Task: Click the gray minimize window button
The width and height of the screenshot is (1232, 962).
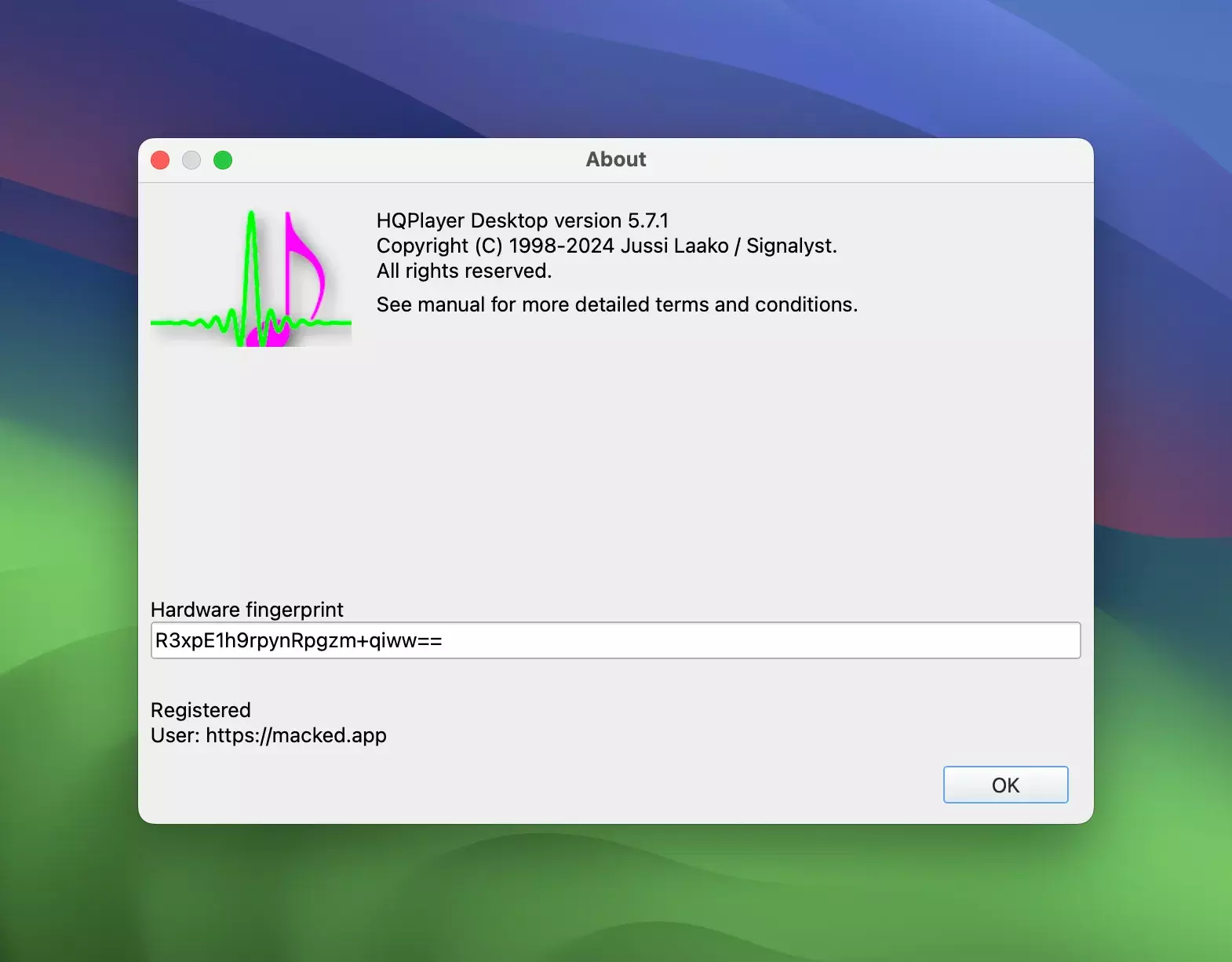Action: (191, 160)
